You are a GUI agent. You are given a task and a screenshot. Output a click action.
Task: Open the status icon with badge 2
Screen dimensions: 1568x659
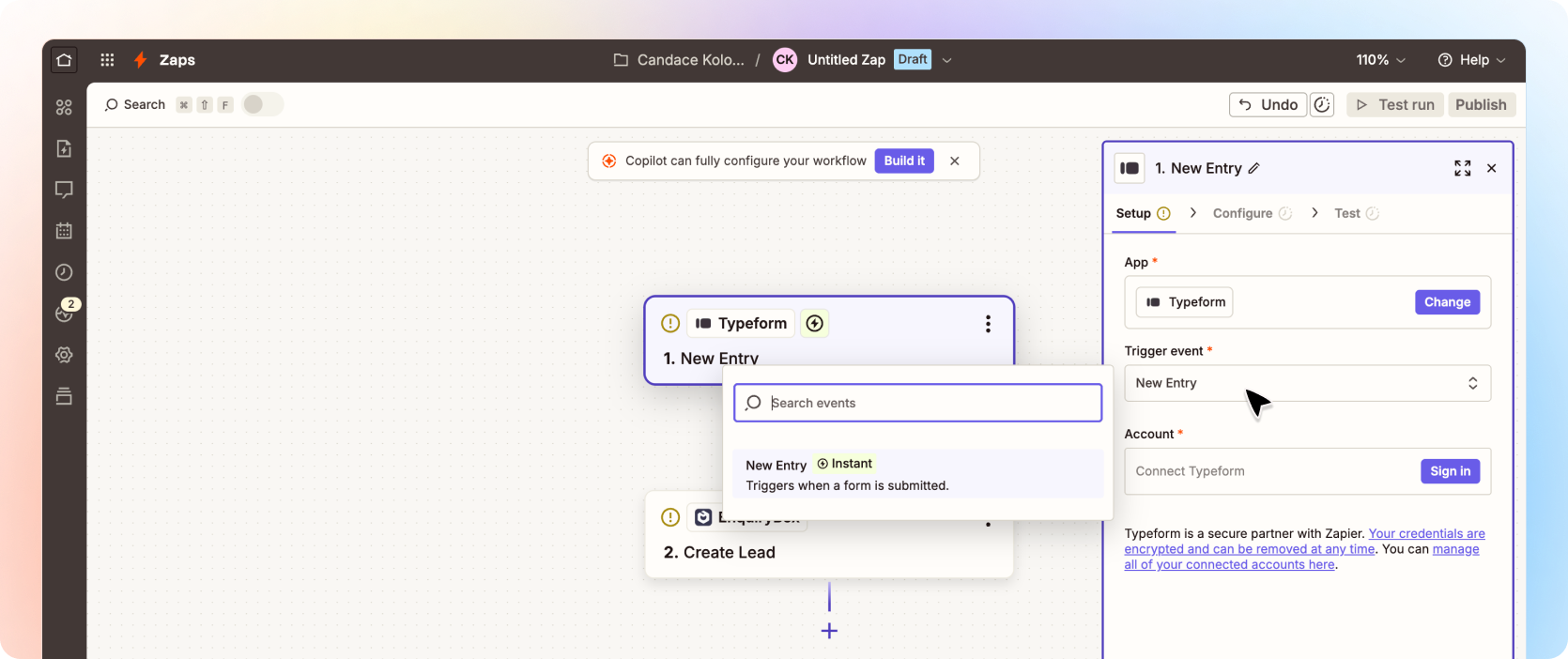pos(64,314)
